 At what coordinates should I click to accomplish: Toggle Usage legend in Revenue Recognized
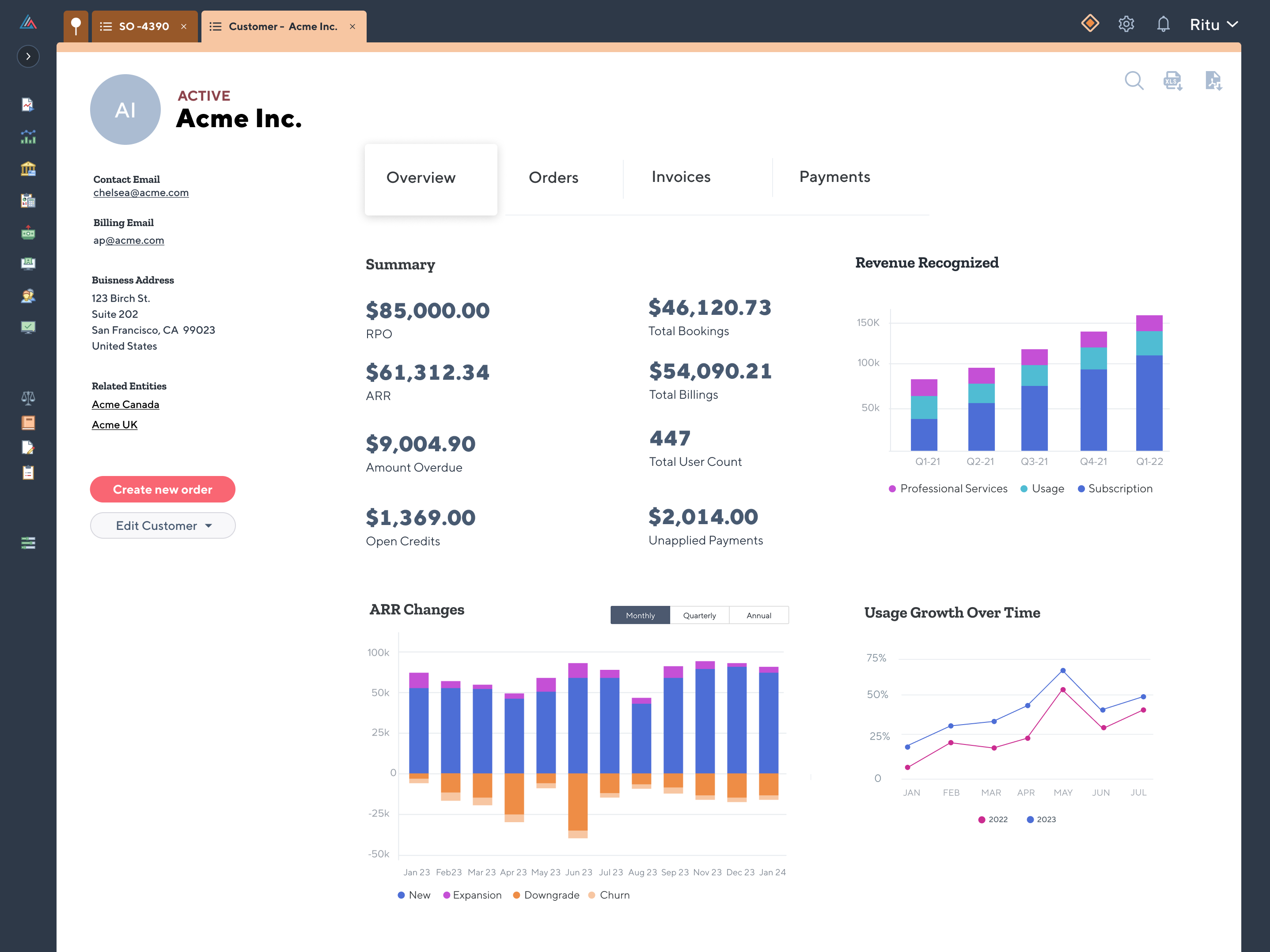coord(1042,488)
